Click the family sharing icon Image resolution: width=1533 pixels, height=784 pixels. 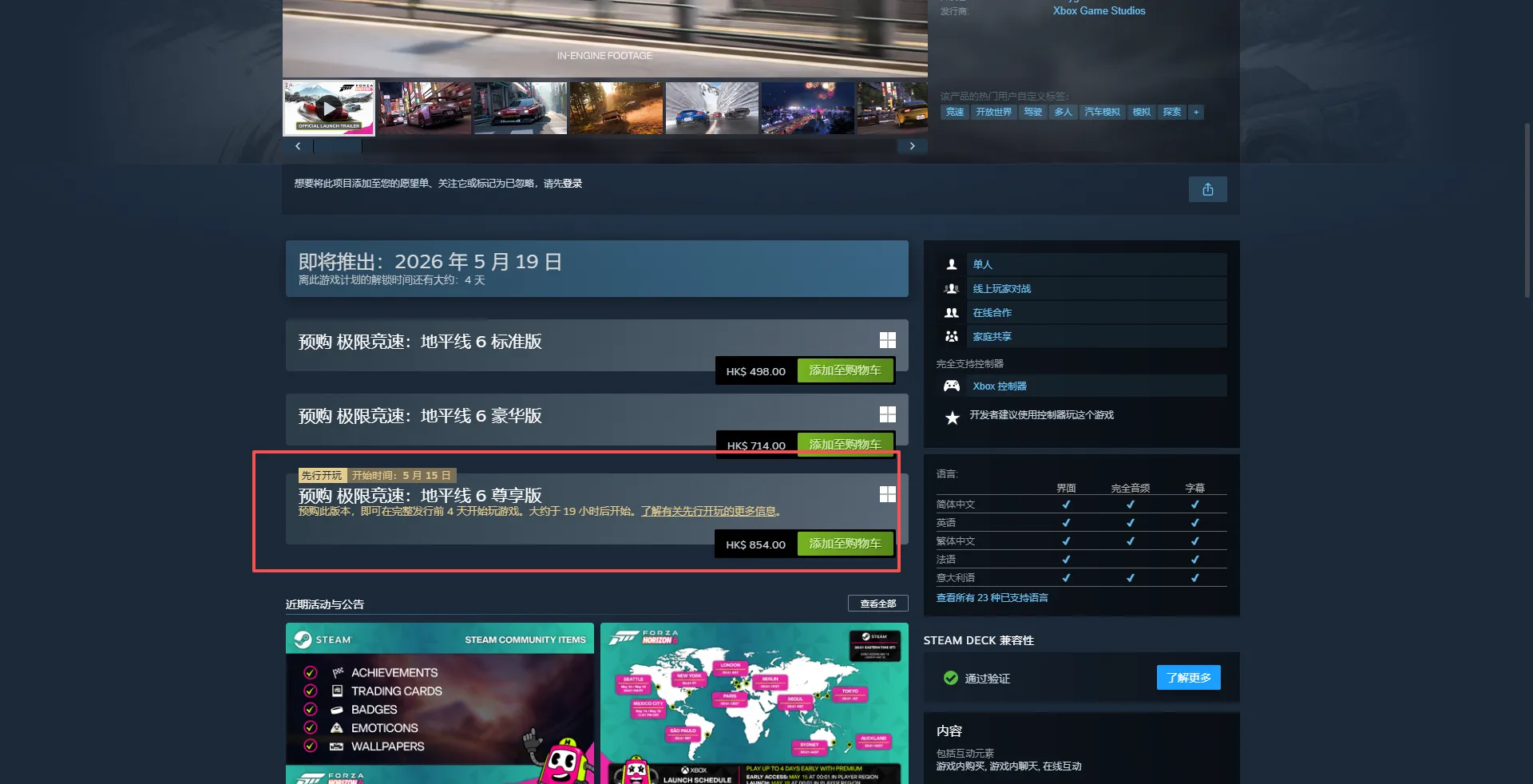click(951, 337)
